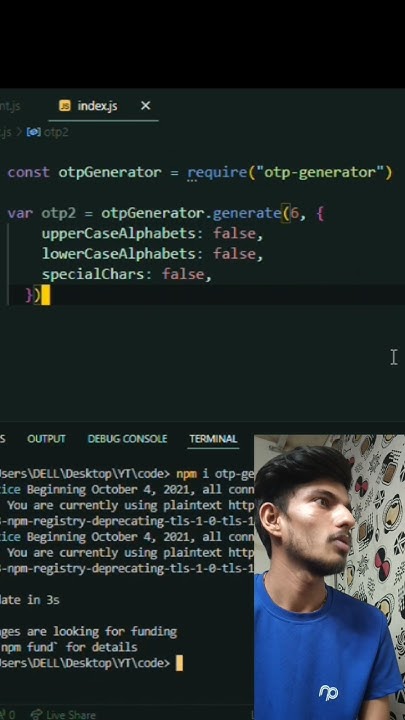Click the webcam overlay video thumbnail
The width and height of the screenshot is (405, 720).
(x=329, y=577)
